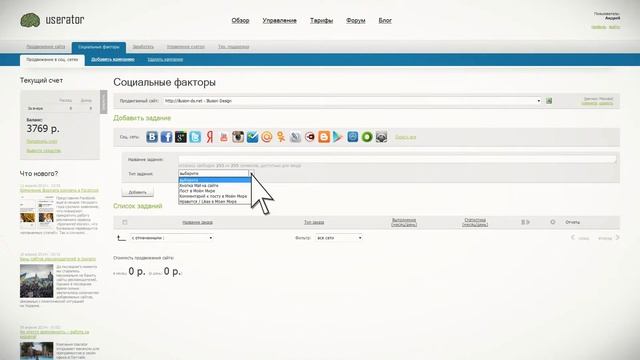Screen dimensions: 640x360
Task: Select the Twitter bird icon
Action: tap(195, 137)
